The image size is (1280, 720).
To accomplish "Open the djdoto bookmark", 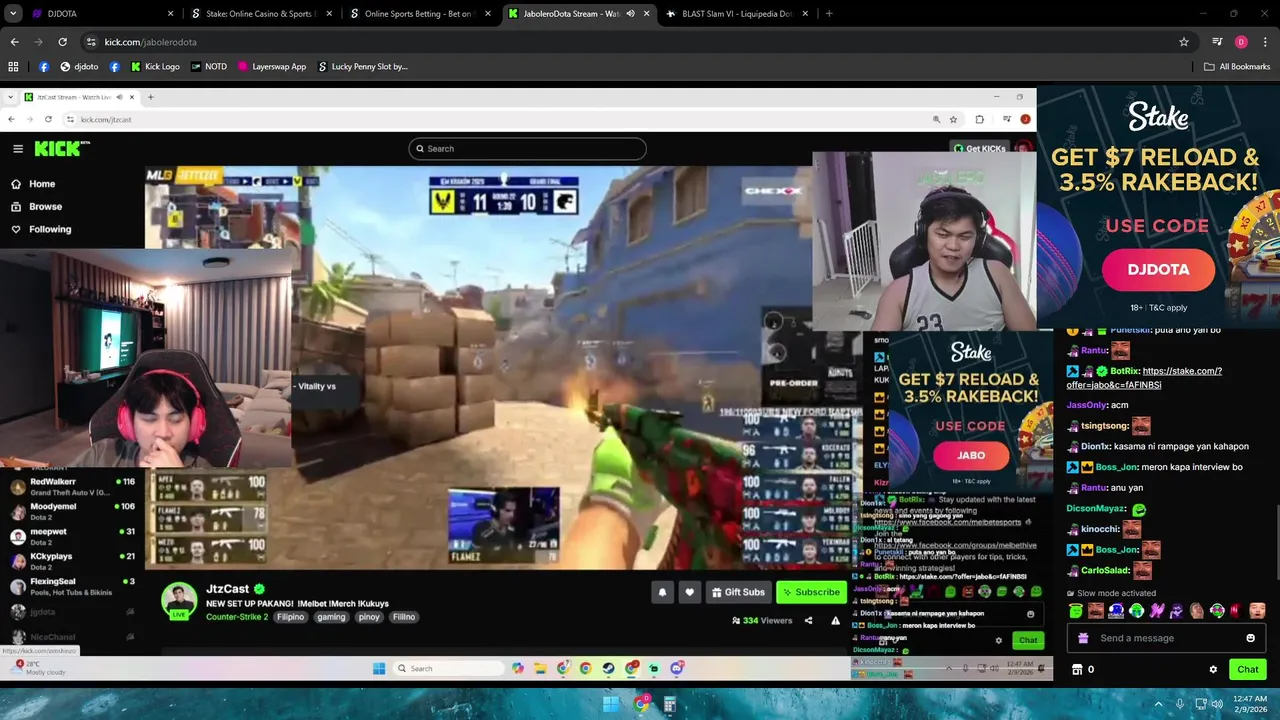I will [x=79, y=67].
